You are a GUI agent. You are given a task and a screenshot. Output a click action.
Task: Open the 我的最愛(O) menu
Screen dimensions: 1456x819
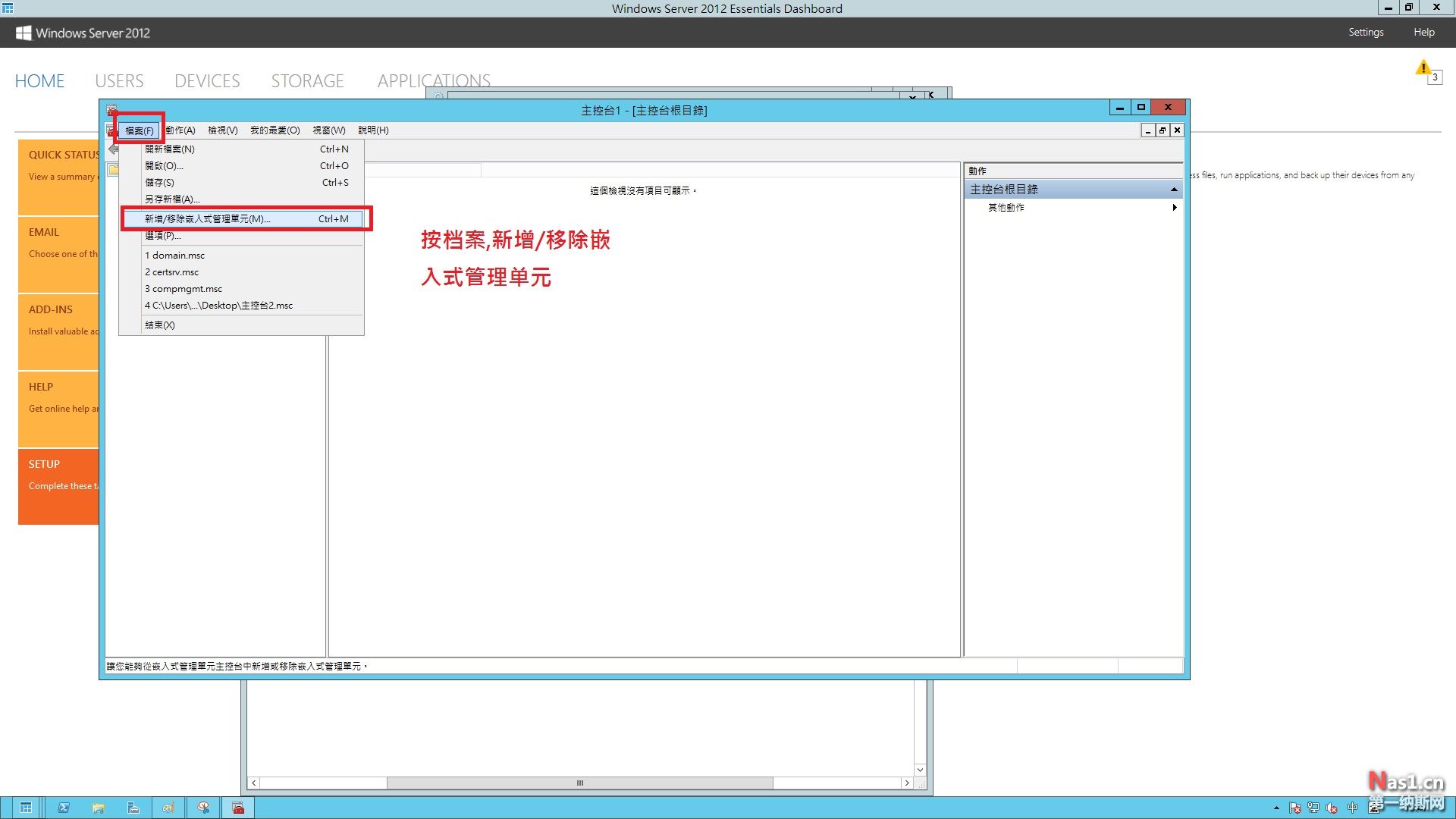(x=275, y=130)
